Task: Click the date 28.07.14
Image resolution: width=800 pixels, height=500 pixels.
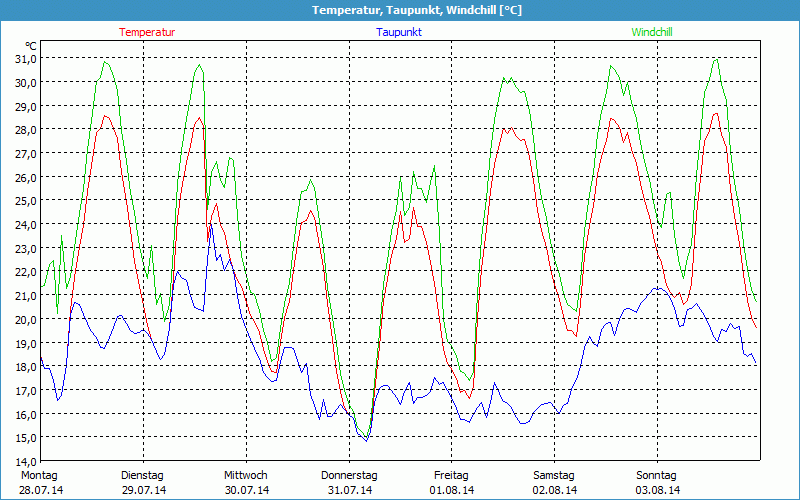Action: pos(41,490)
